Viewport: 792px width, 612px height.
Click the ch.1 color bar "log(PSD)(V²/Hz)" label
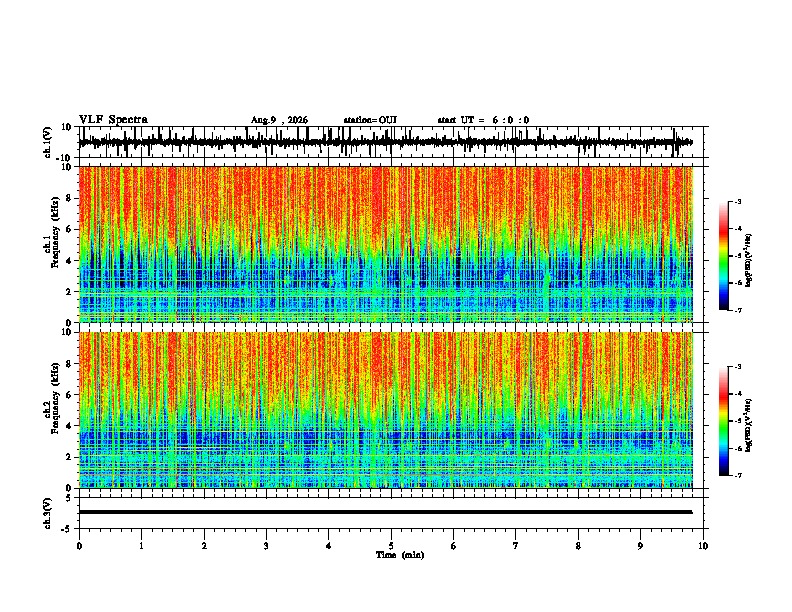pos(749,261)
